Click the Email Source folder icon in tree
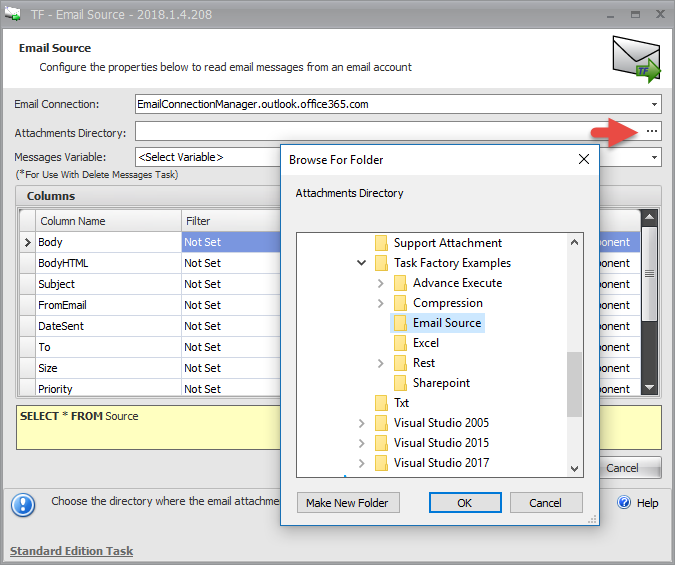 pyautogui.click(x=400, y=323)
